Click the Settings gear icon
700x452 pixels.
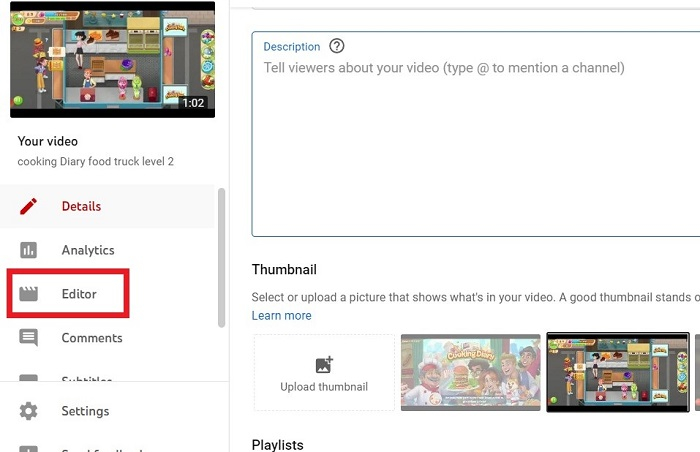point(29,411)
